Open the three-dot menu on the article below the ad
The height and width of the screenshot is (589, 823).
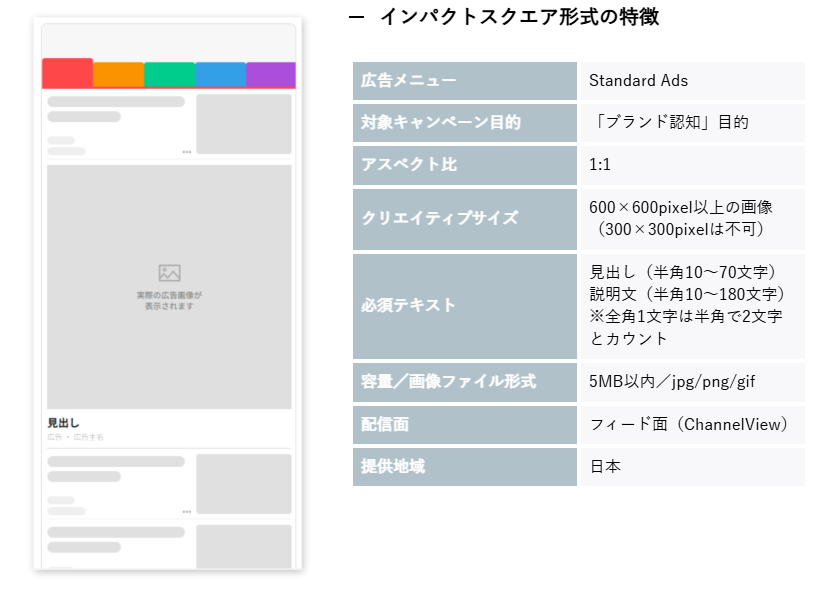pos(187,511)
